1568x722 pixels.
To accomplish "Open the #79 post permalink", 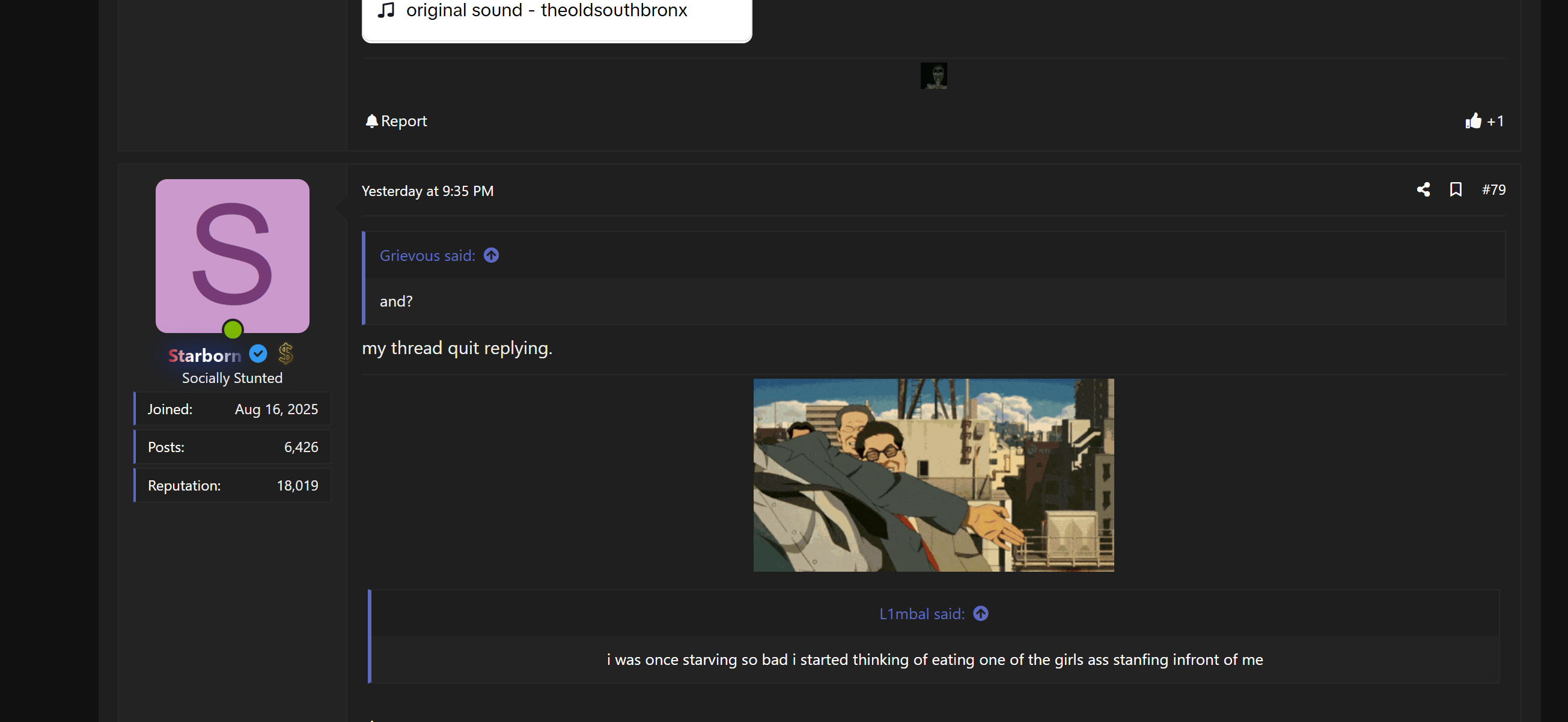I will tap(1493, 190).
